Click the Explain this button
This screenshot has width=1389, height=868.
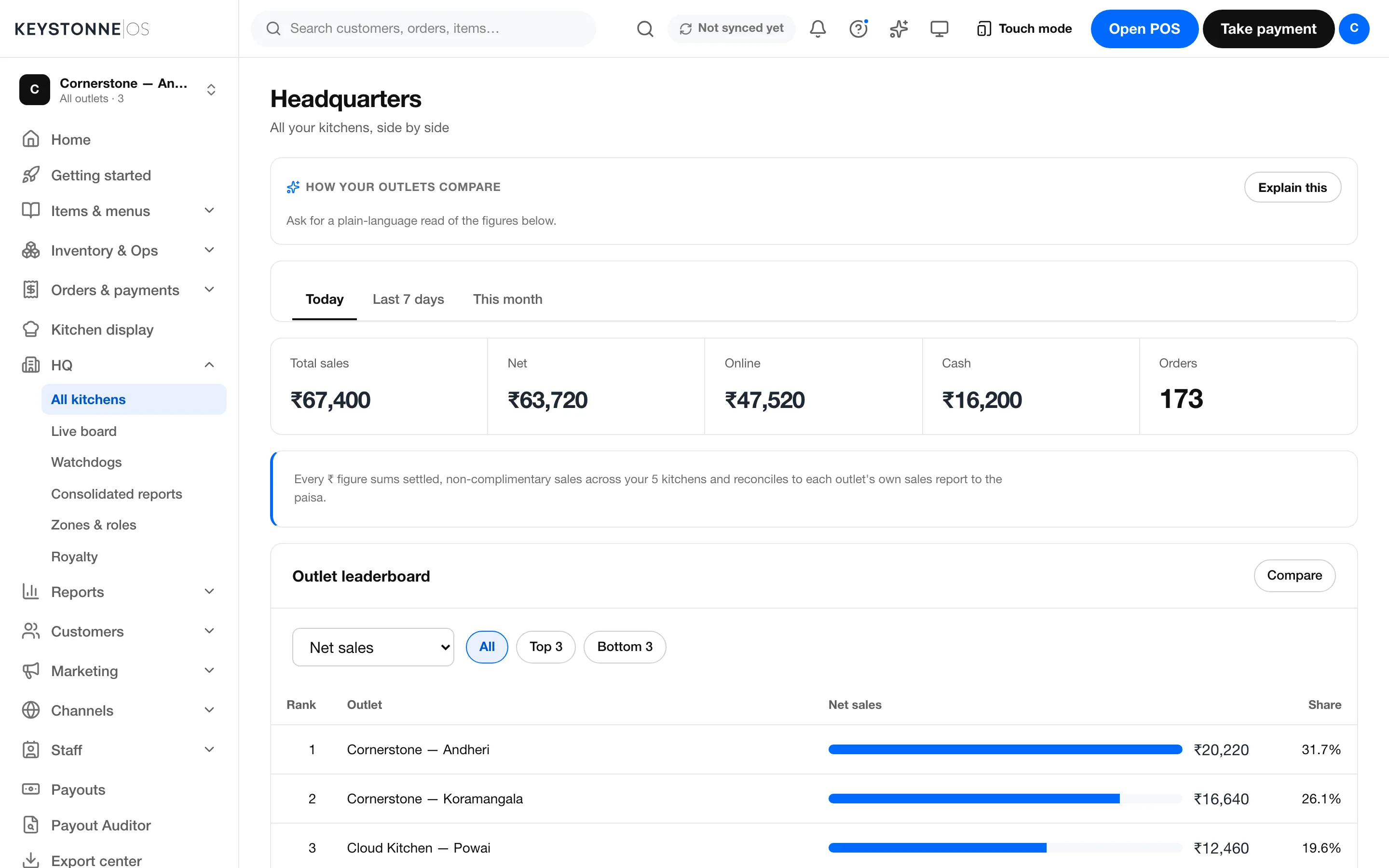[1292, 187]
